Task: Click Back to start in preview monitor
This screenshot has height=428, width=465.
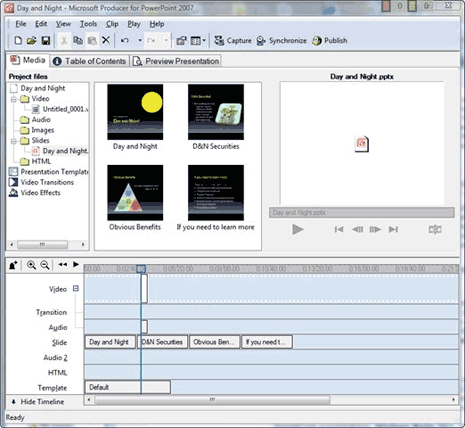Action: coord(339,229)
